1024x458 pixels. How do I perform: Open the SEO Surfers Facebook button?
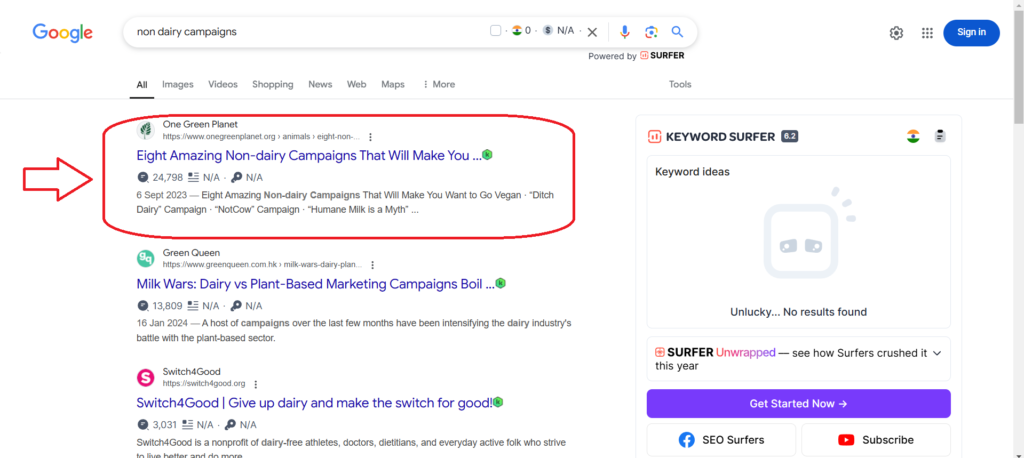(x=721, y=440)
